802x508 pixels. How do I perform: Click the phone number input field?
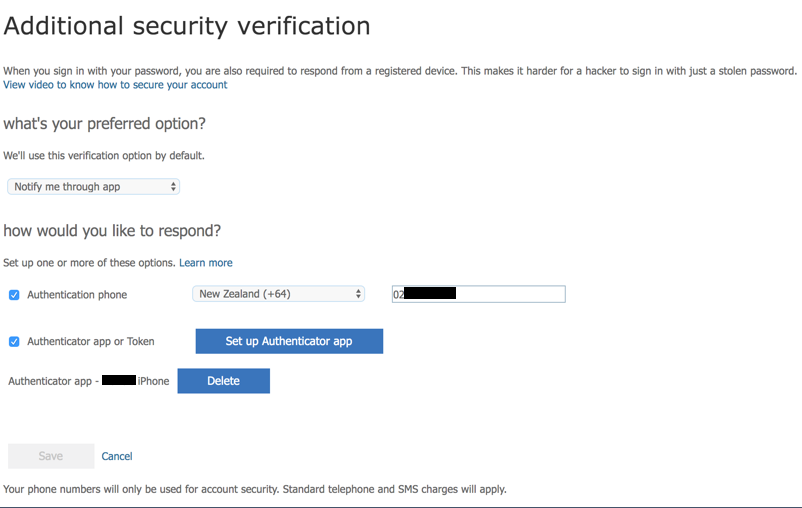pos(510,294)
